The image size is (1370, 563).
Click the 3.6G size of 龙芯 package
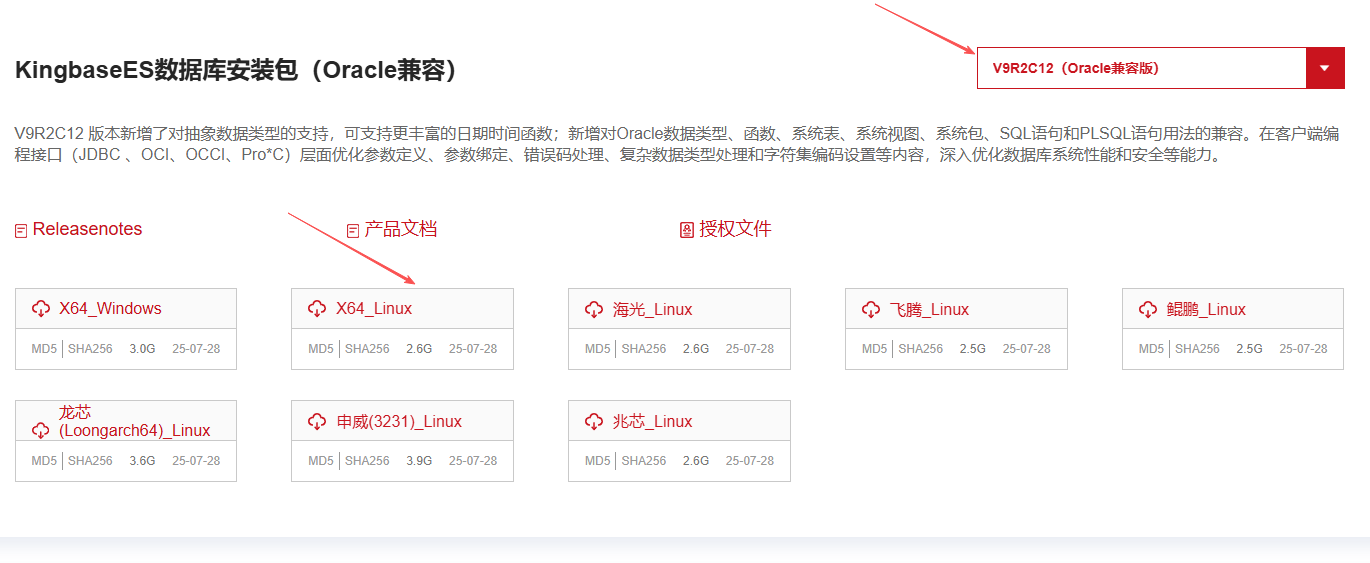[143, 461]
